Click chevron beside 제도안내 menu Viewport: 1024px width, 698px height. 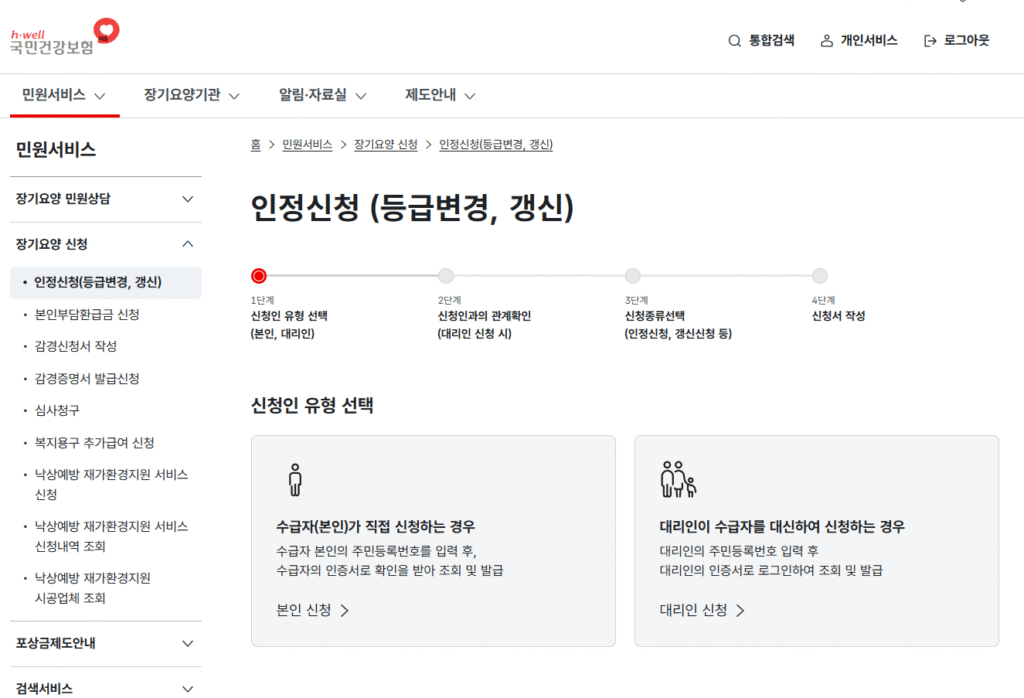[x=470, y=96]
